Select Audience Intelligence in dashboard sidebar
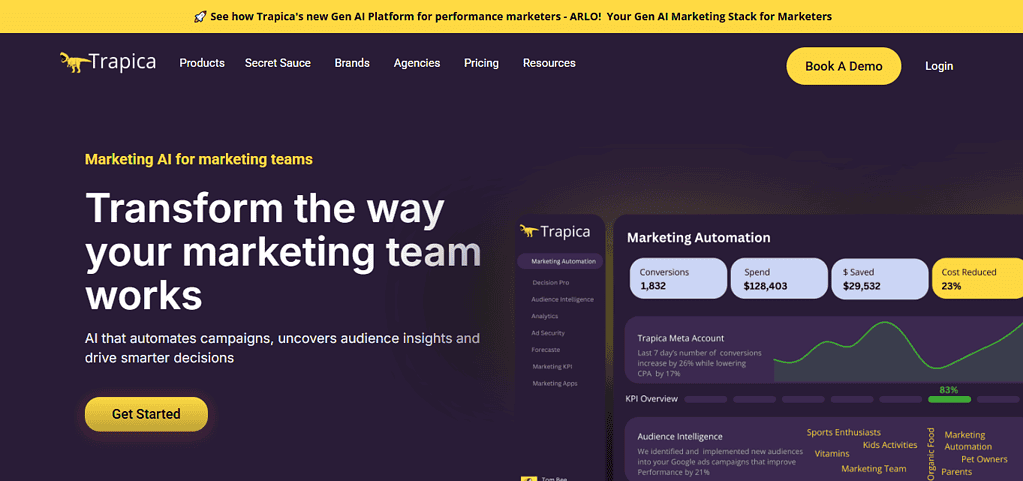 (x=563, y=299)
